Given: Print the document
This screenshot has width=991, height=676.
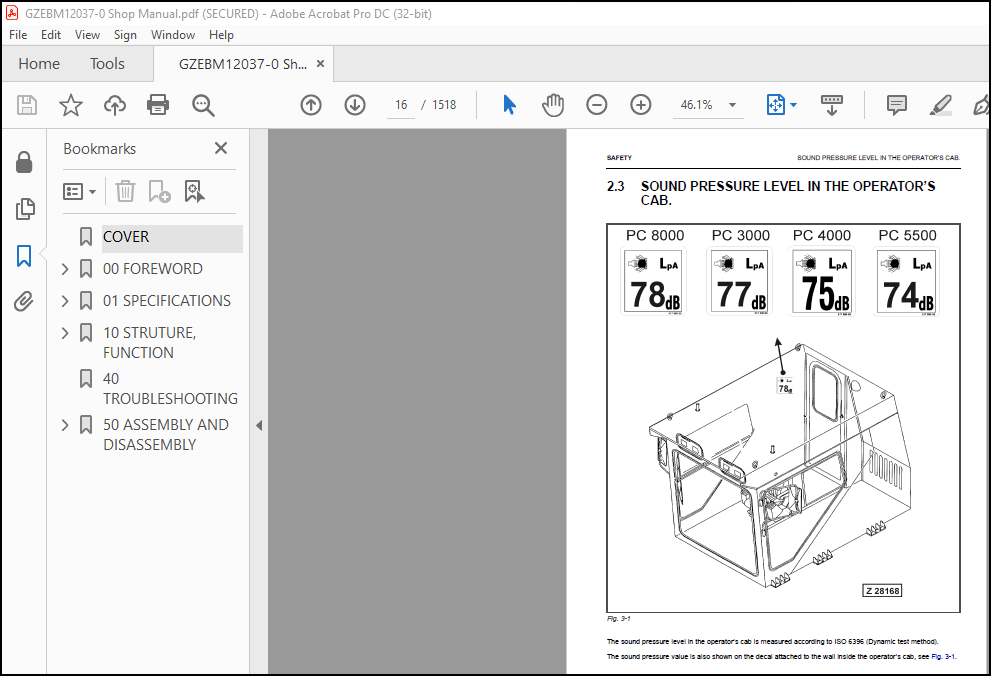Looking at the screenshot, I should point(157,105).
